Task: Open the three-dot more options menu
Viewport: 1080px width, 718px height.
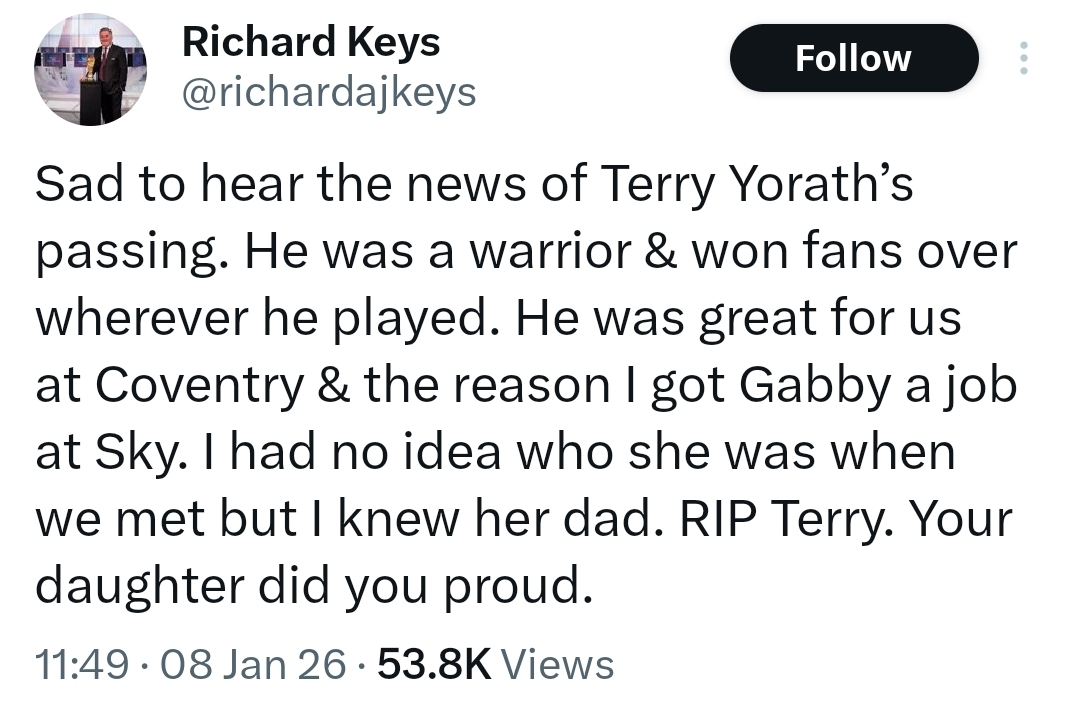Action: (x=1022, y=58)
